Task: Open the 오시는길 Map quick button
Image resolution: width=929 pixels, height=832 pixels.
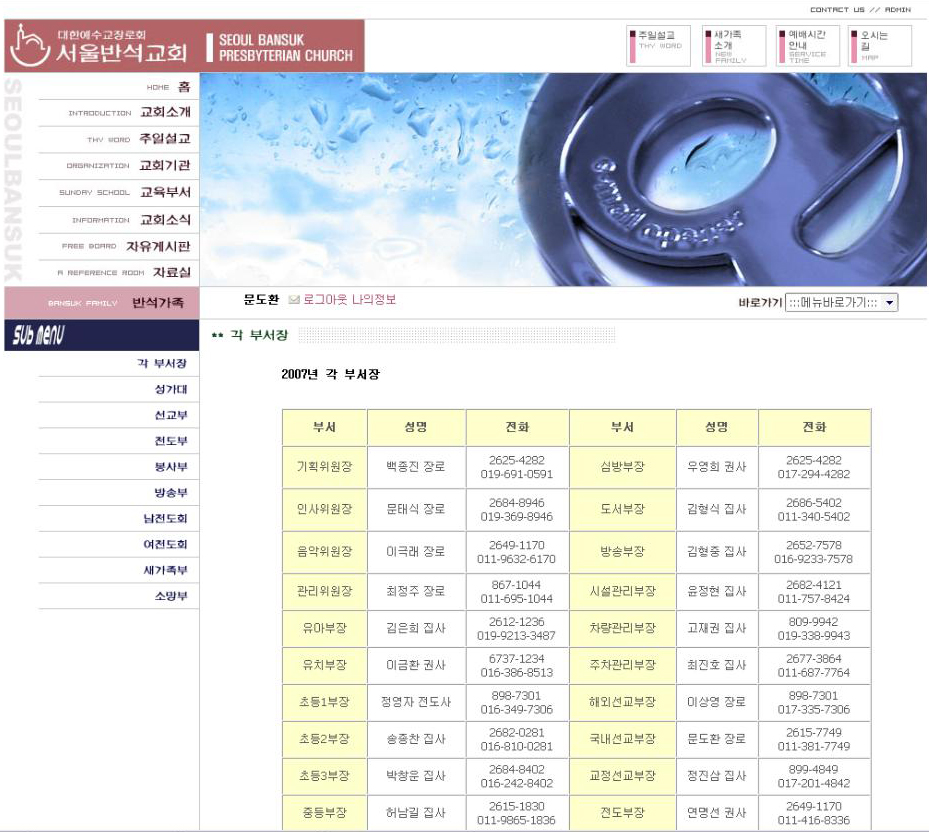Action: point(880,46)
